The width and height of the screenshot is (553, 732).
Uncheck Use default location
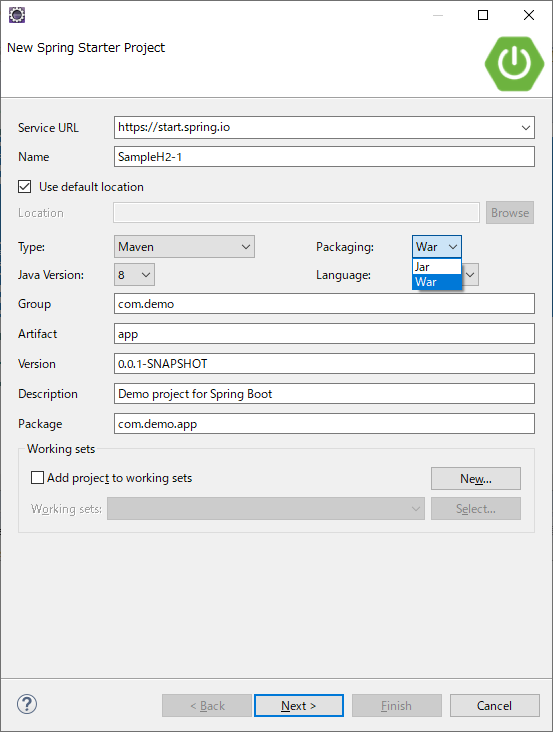pos(25,187)
